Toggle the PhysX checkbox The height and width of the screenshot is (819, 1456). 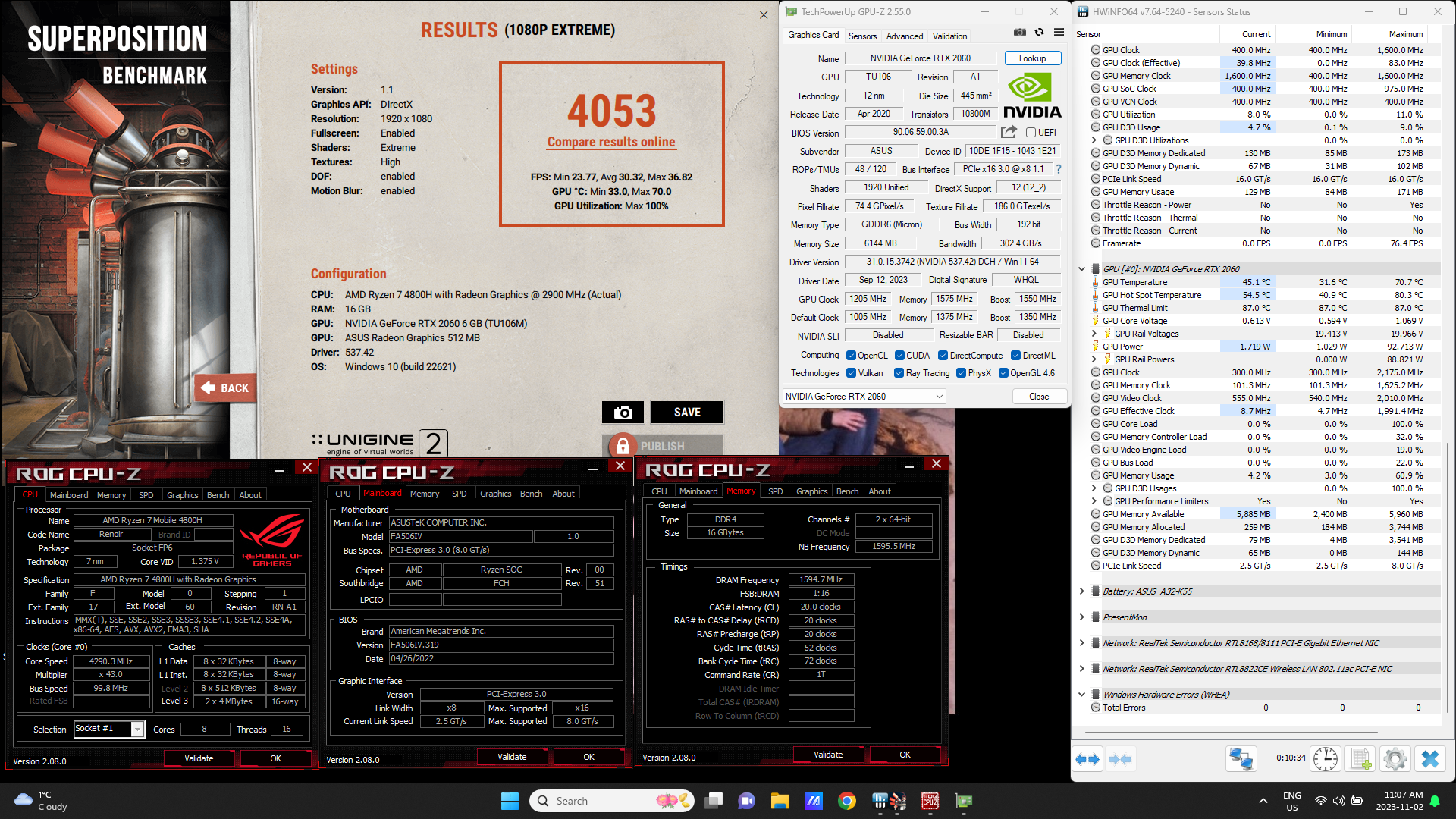click(961, 373)
